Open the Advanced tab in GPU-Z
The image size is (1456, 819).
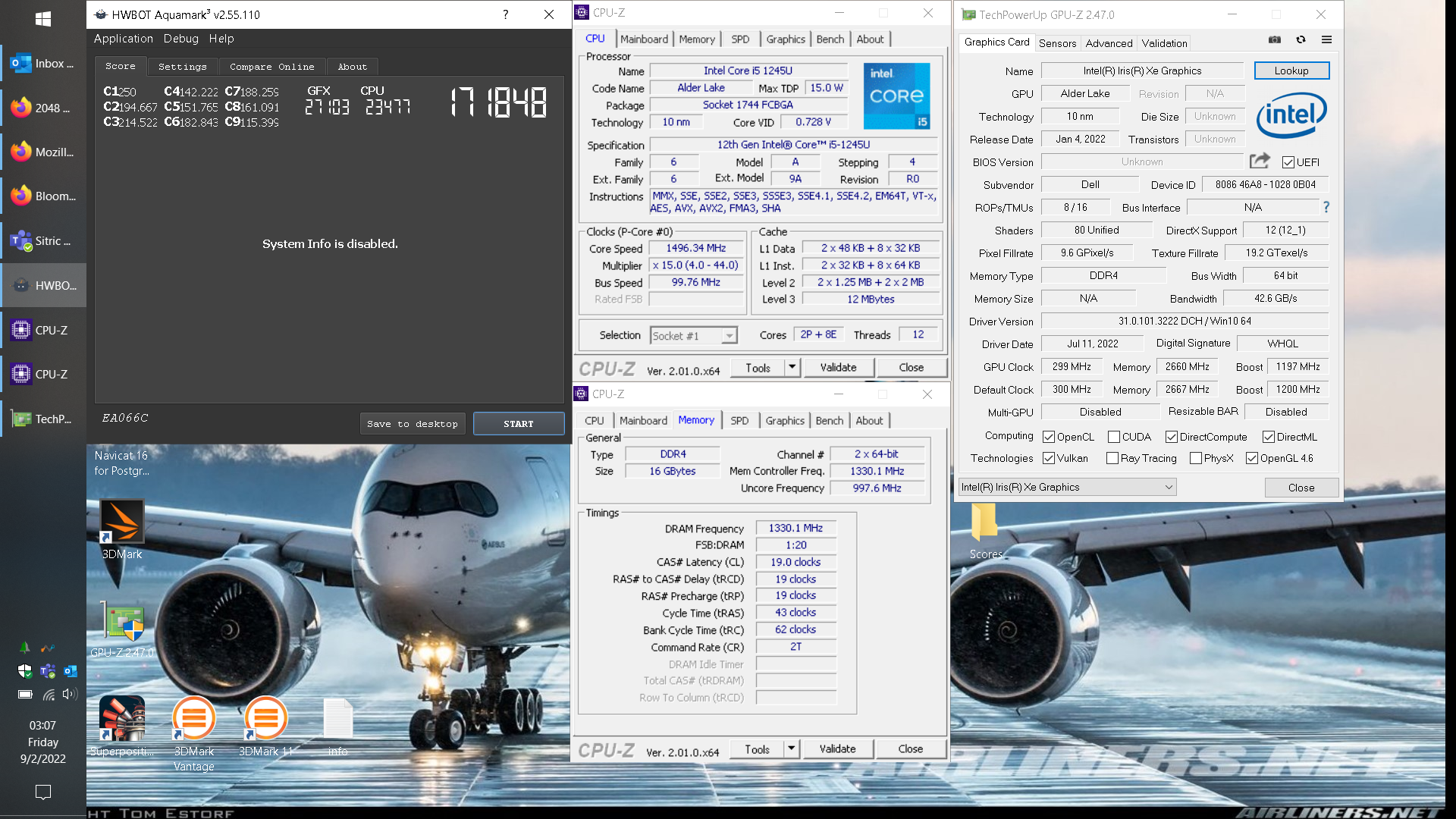click(1109, 43)
